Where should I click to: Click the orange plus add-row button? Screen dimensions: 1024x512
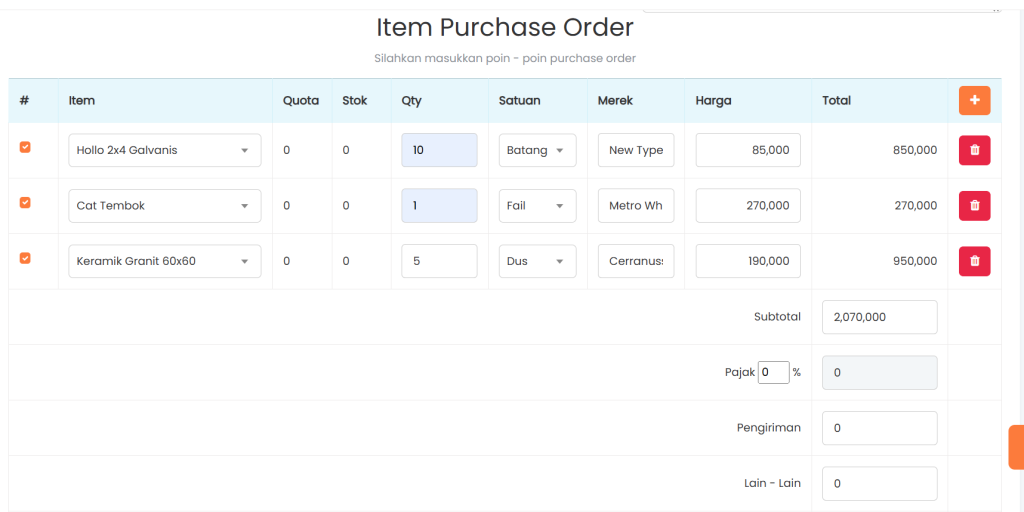(974, 100)
